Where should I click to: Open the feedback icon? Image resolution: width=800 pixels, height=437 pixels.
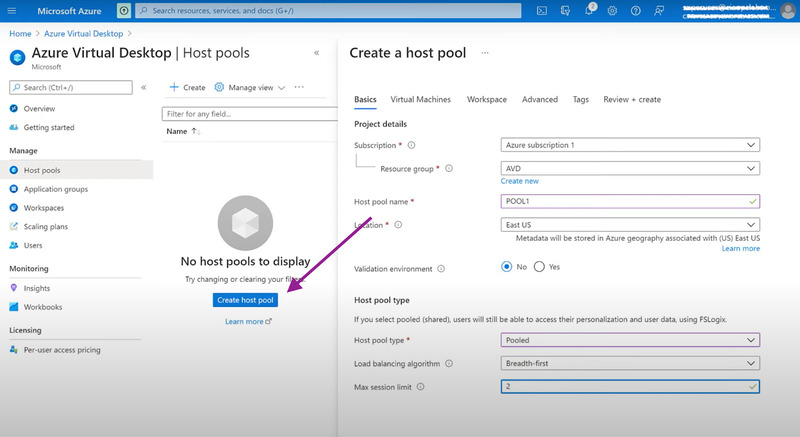pyautogui.click(x=659, y=11)
